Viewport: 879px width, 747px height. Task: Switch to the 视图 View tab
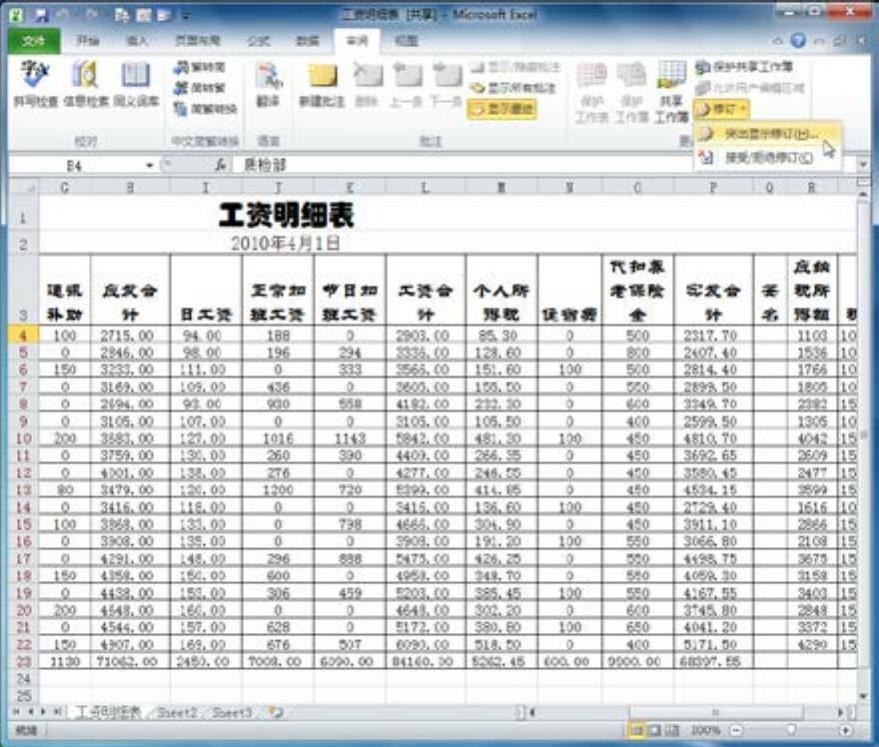pos(406,41)
